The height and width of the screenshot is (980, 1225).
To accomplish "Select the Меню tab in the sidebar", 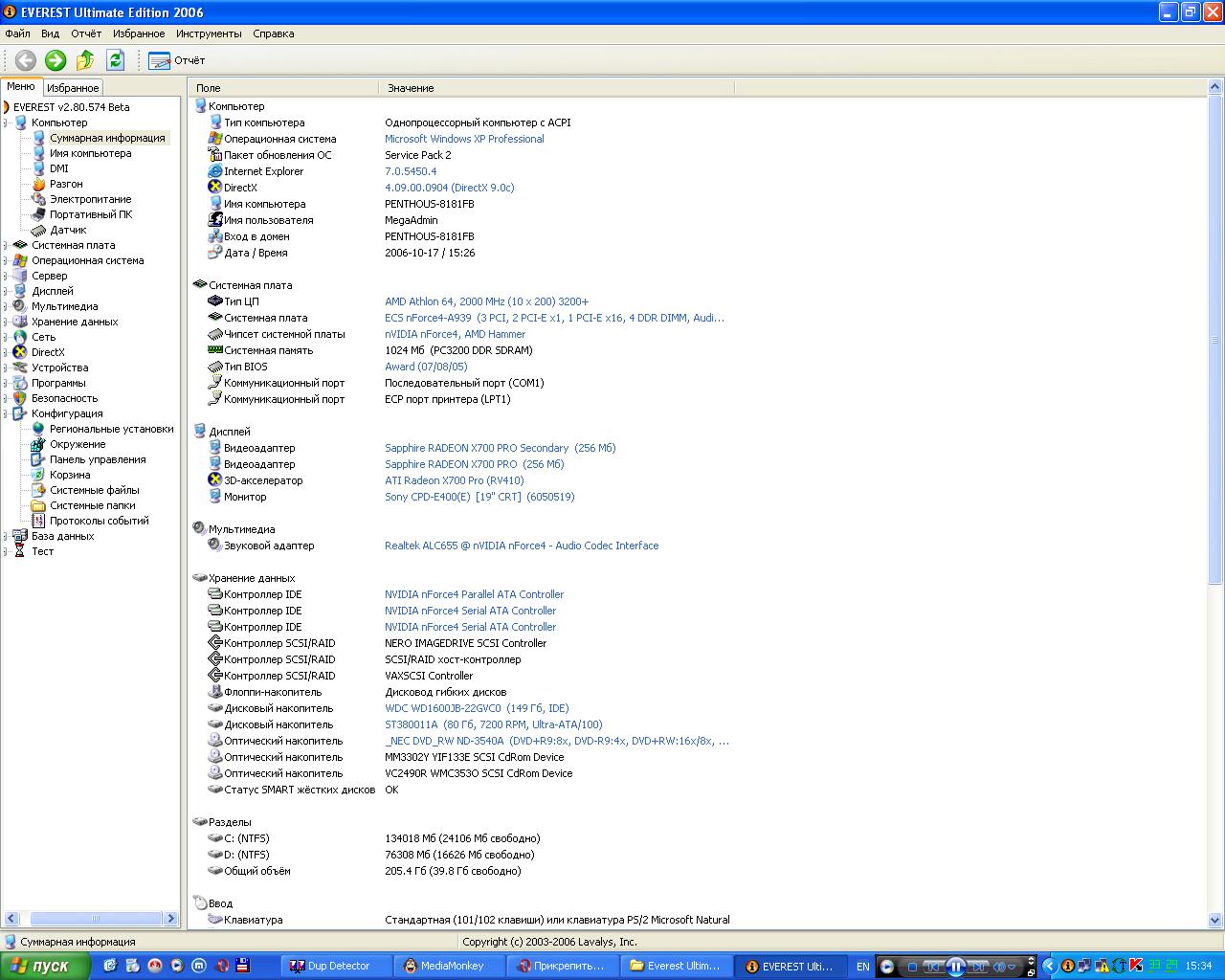I will click(x=21, y=86).
